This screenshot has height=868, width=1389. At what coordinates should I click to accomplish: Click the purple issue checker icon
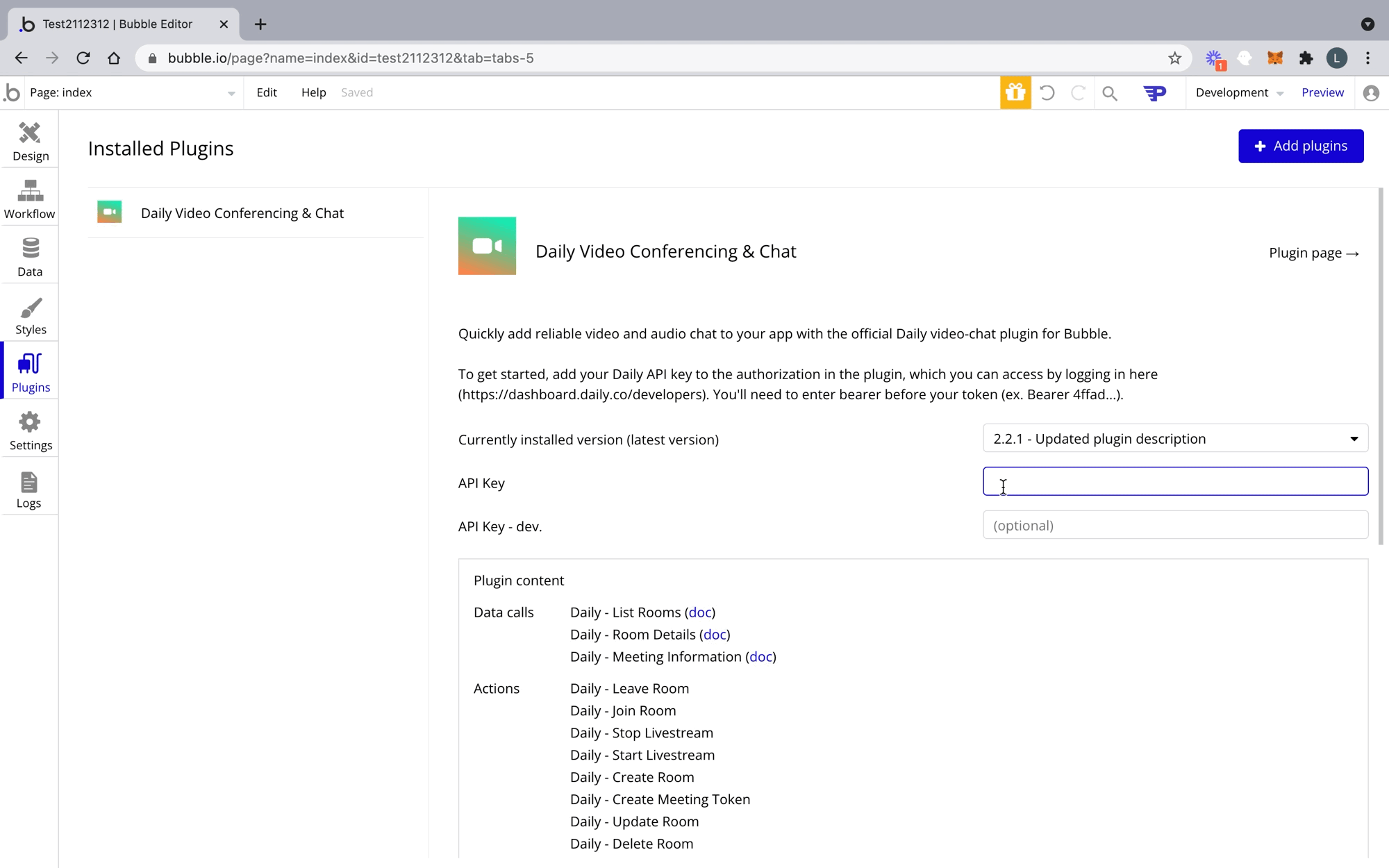[x=1155, y=93]
